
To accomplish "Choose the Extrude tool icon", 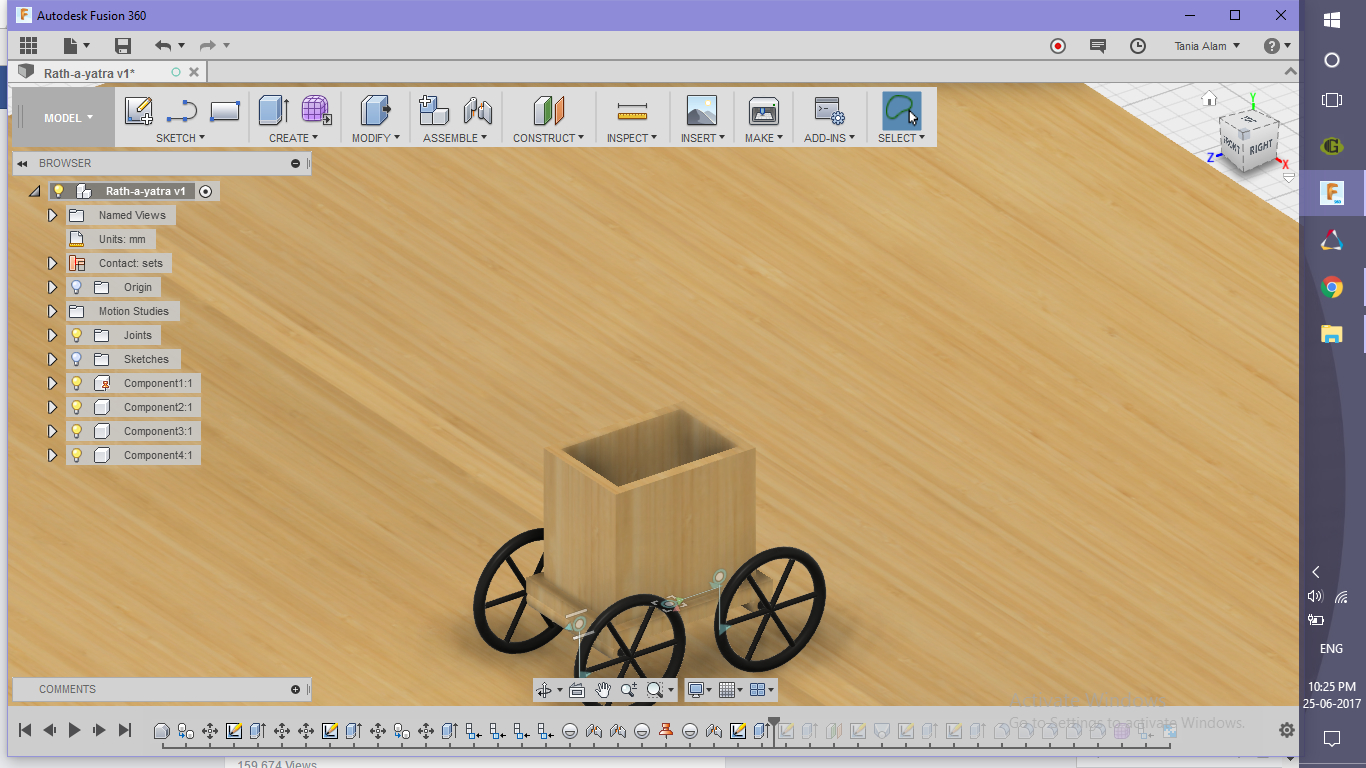I will 273,110.
